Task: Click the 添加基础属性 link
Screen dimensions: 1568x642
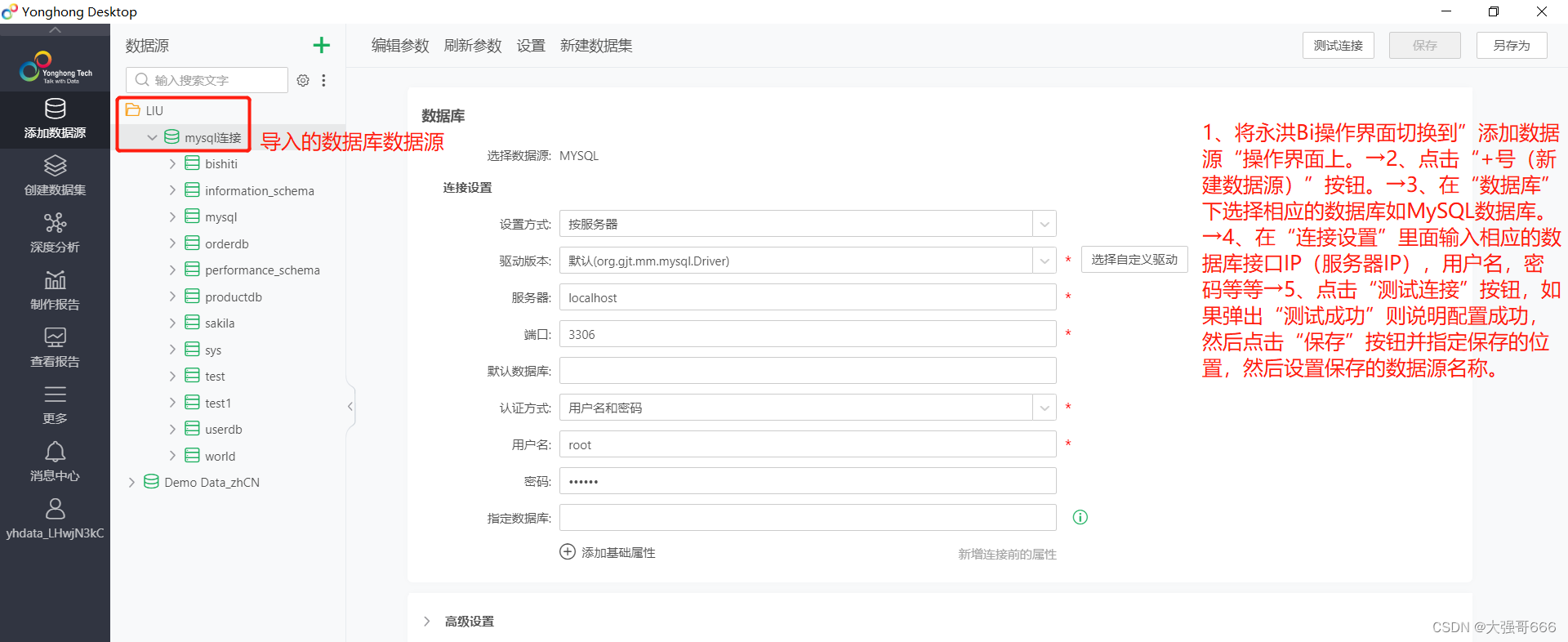Action: tap(618, 552)
